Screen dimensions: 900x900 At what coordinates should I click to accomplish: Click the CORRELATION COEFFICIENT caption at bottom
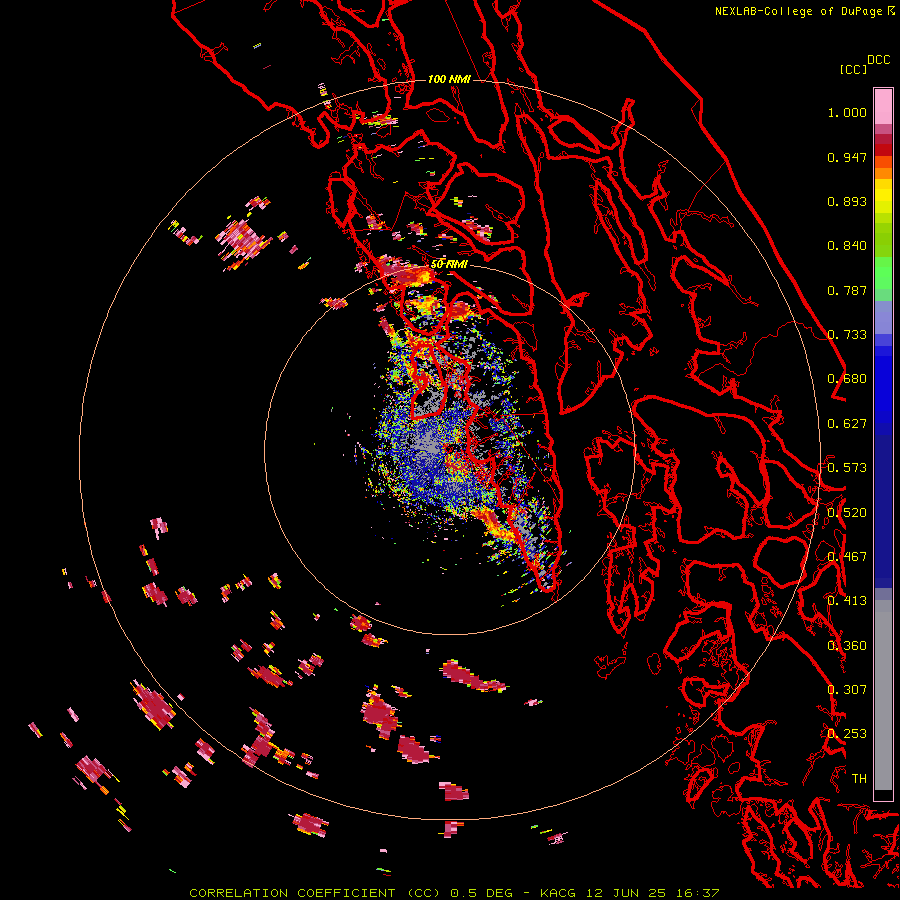tap(454, 893)
